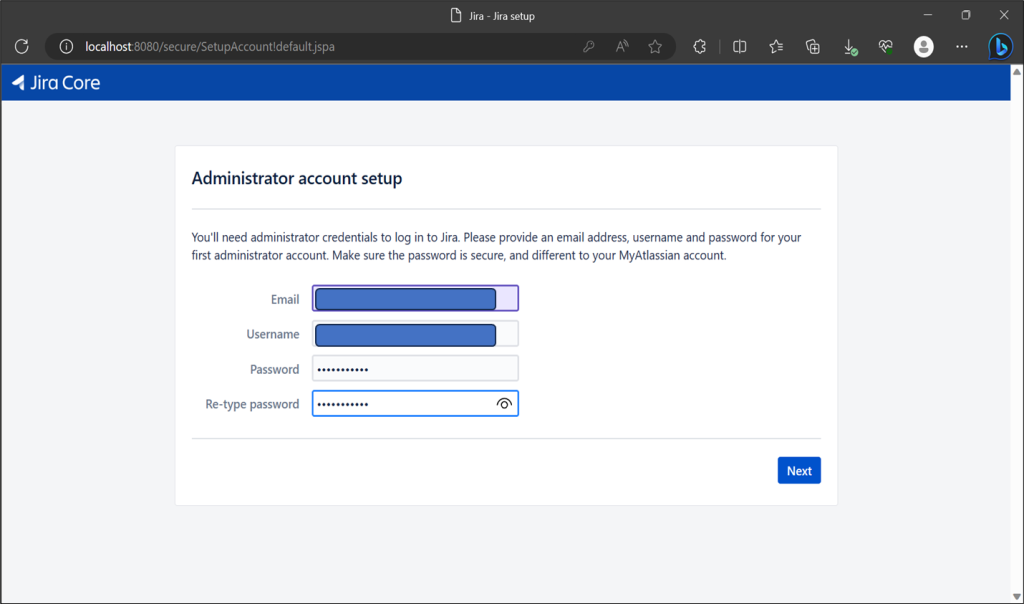Focus the Email input field

pos(415,298)
